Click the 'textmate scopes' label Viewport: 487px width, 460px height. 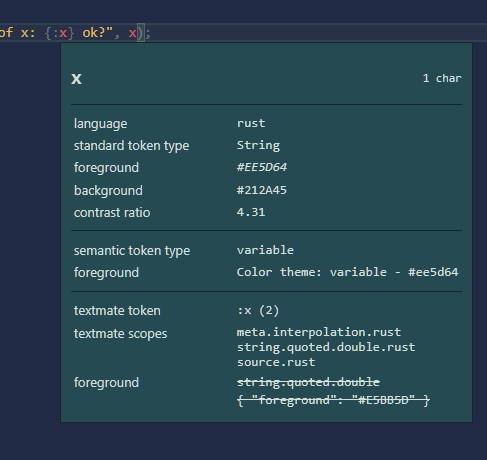pyautogui.click(x=121, y=334)
